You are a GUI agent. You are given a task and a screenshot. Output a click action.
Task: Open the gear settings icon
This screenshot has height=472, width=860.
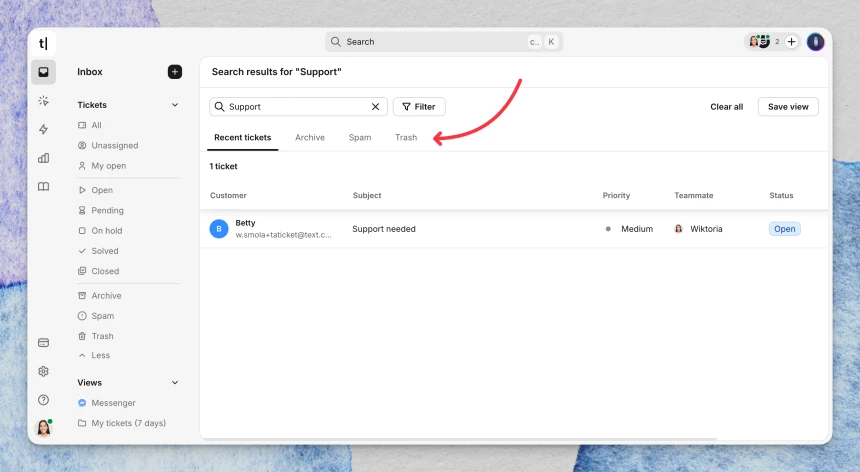click(43, 371)
